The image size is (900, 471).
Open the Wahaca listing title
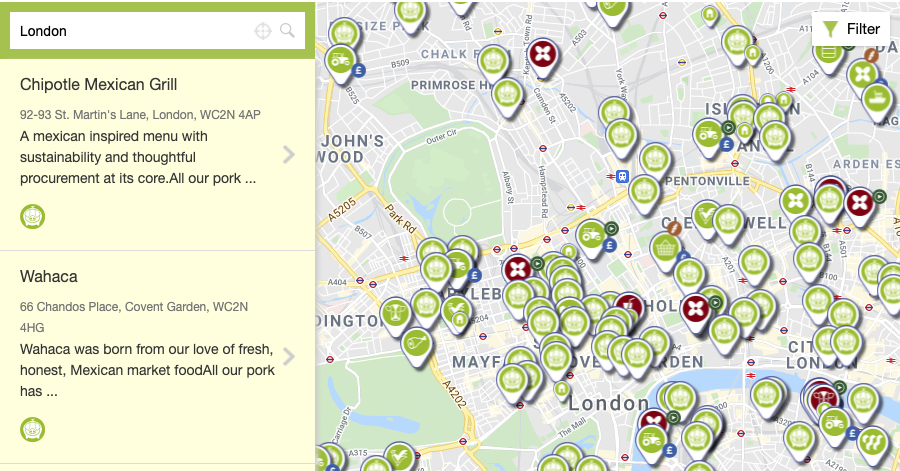(48, 276)
